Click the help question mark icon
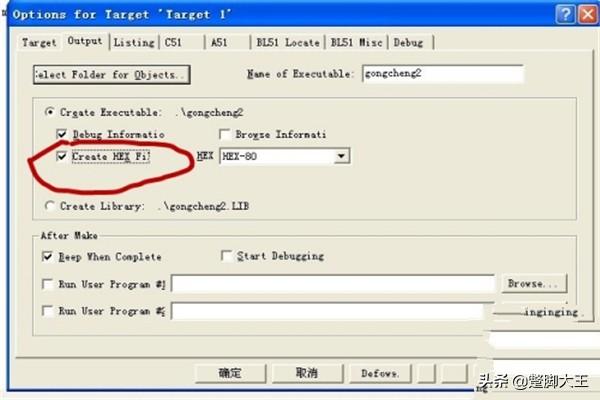Image resolution: width=600 pixels, height=400 pixels. (565, 15)
